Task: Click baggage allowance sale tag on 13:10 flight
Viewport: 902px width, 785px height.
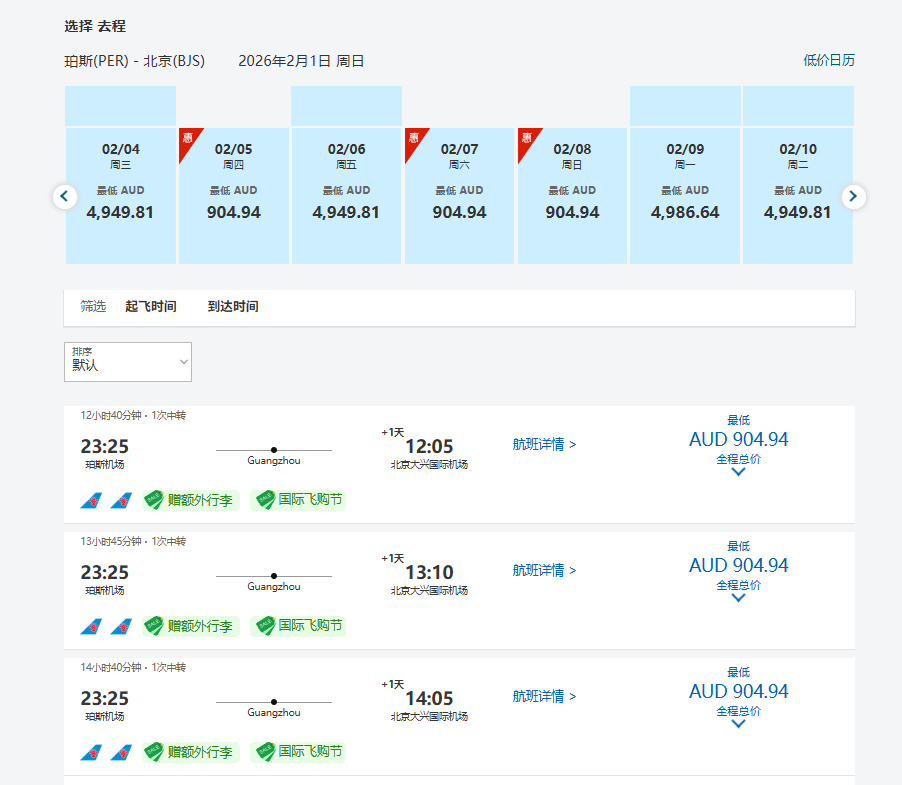Action: pos(191,626)
